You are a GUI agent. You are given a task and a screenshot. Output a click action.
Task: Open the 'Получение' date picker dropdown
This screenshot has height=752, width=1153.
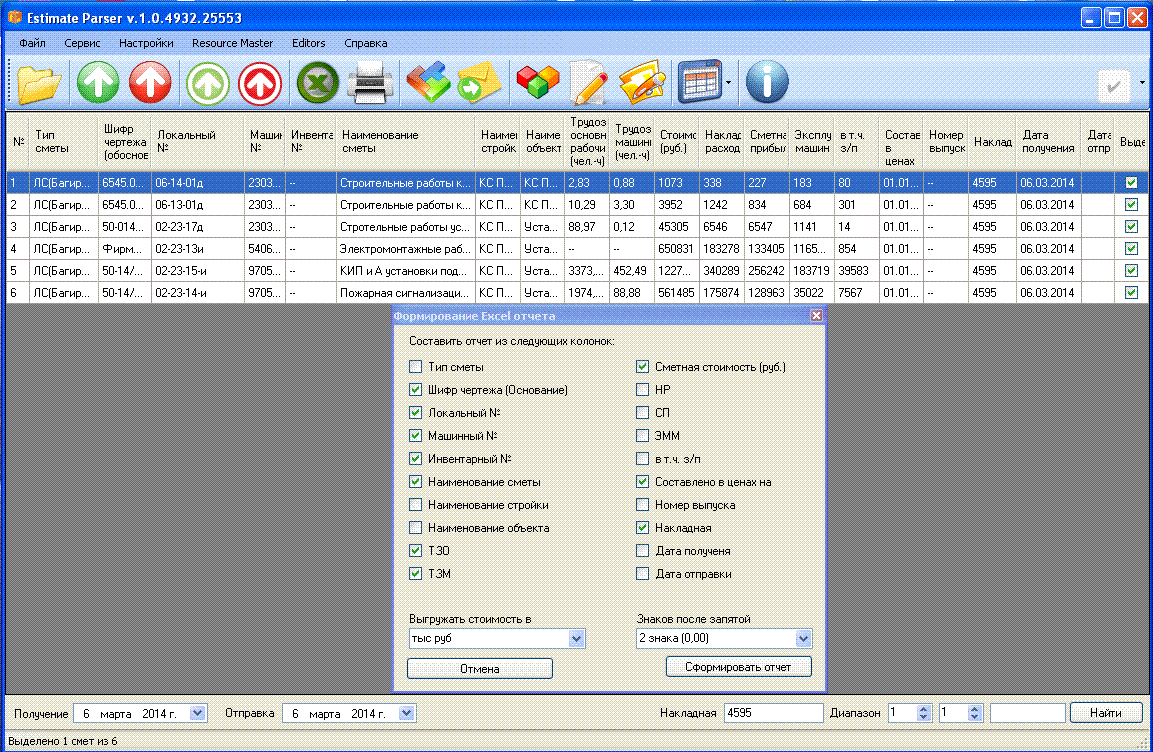click(197, 713)
